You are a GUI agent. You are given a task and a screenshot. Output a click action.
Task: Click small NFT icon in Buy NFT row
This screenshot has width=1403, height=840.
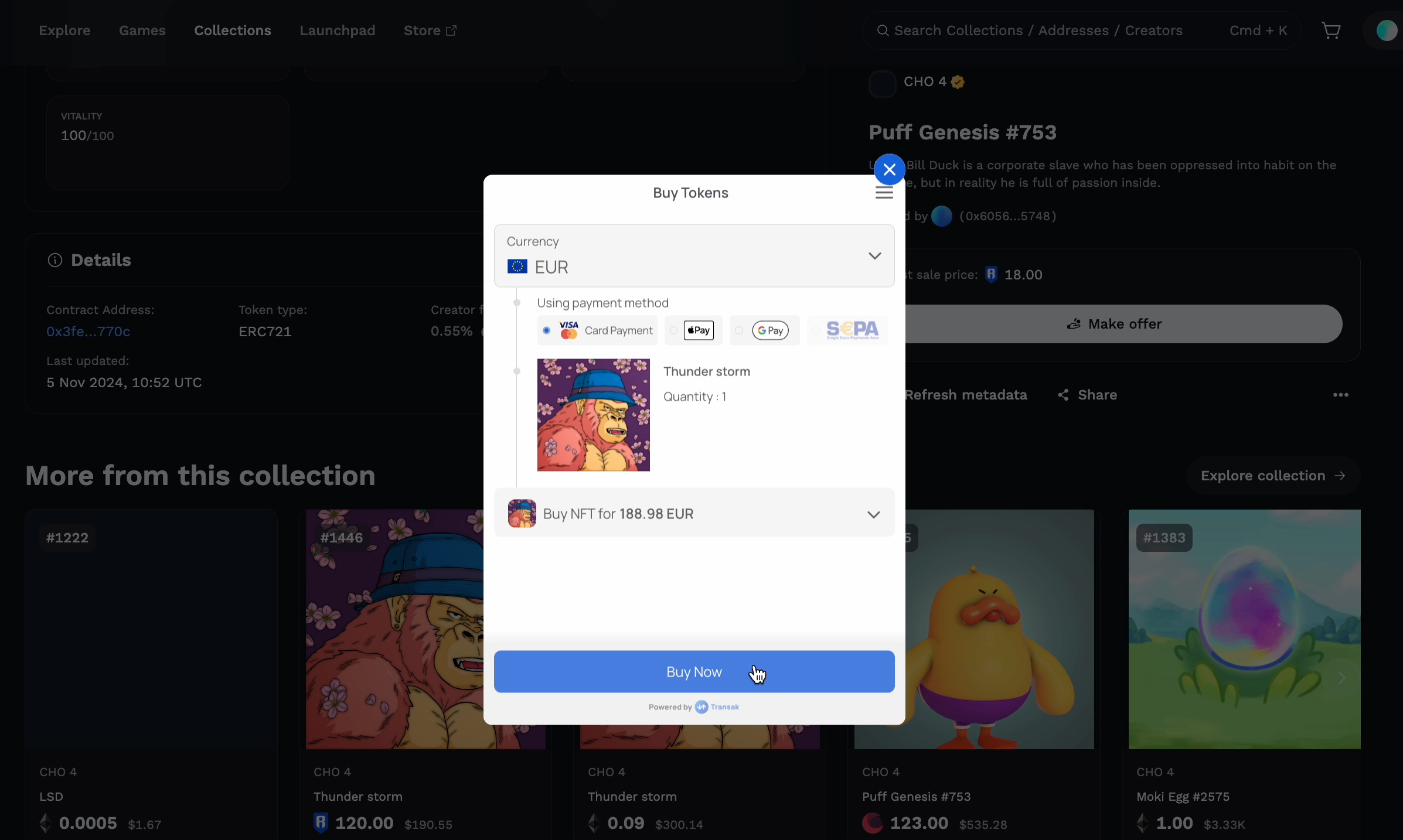coord(522,513)
